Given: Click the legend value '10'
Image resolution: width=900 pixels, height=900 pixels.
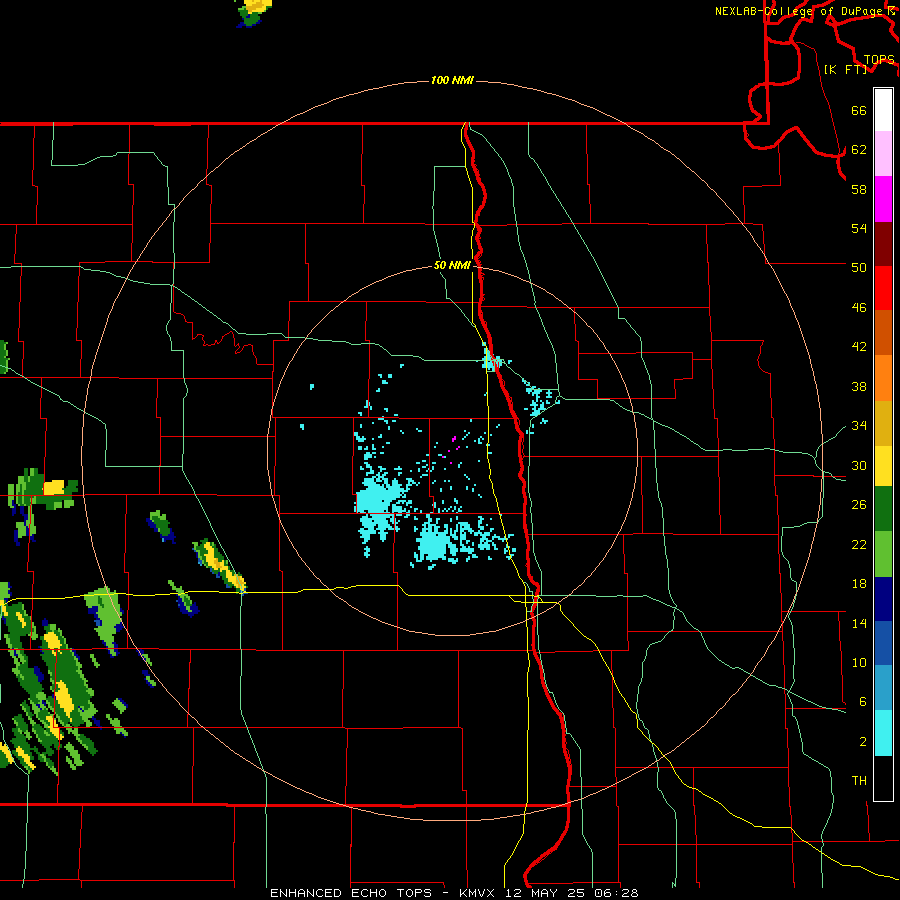Looking at the screenshot, I should [859, 663].
